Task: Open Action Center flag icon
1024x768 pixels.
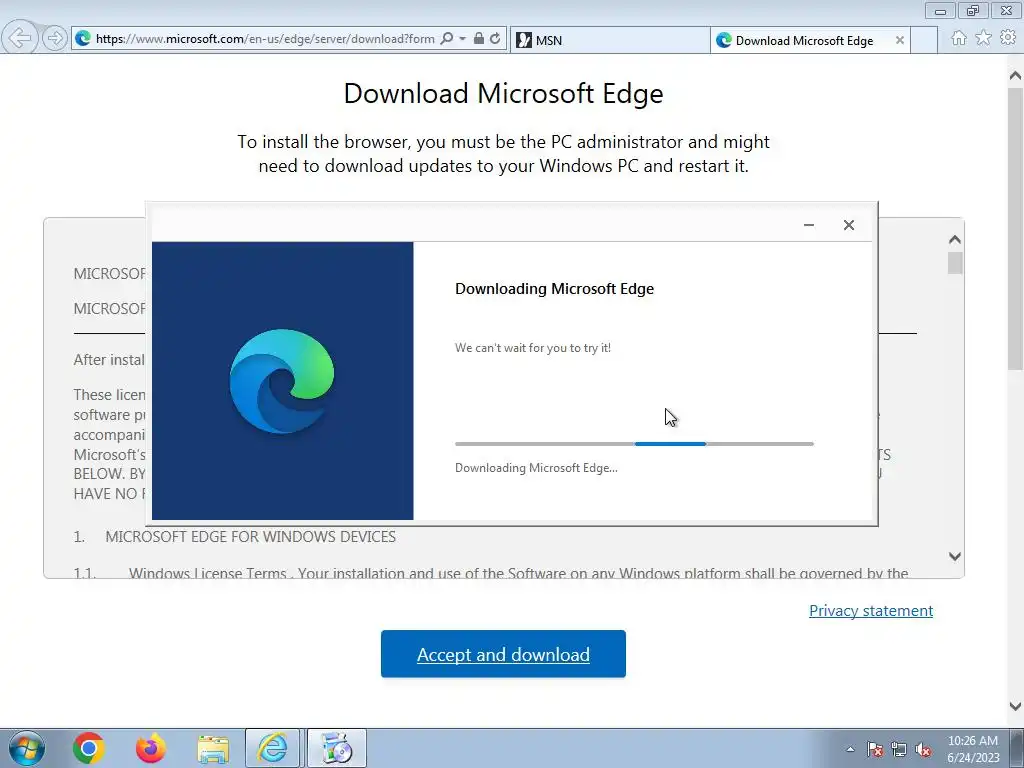Action: pos(875,749)
